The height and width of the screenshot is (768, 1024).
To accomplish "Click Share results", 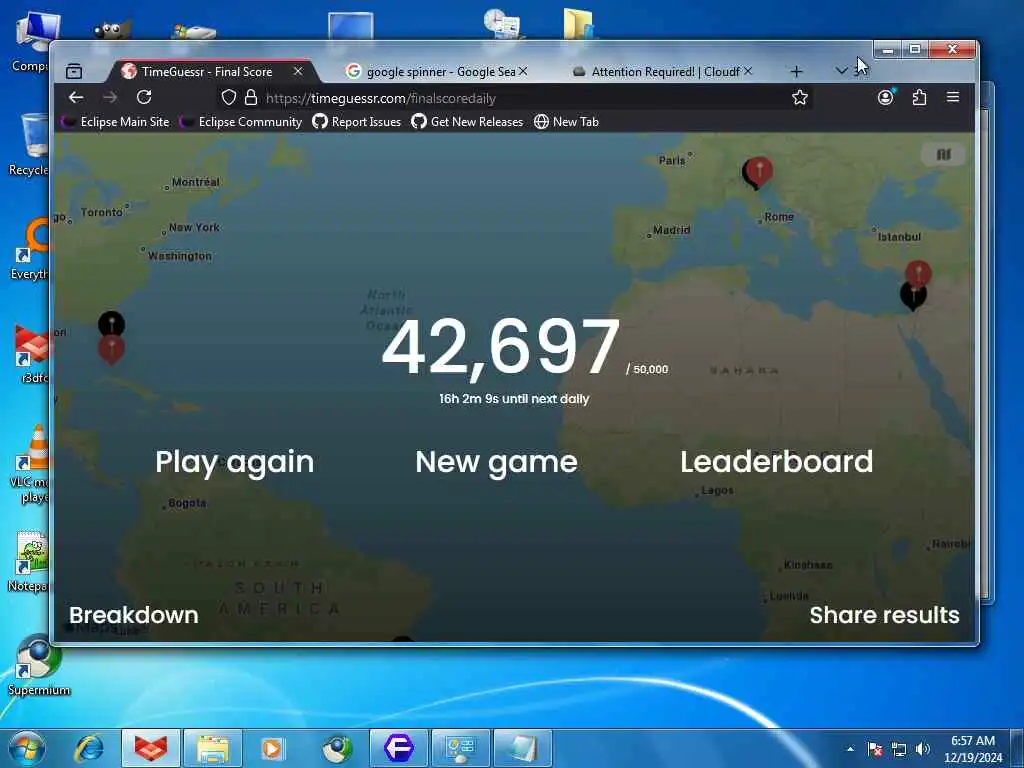I will (884, 615).
